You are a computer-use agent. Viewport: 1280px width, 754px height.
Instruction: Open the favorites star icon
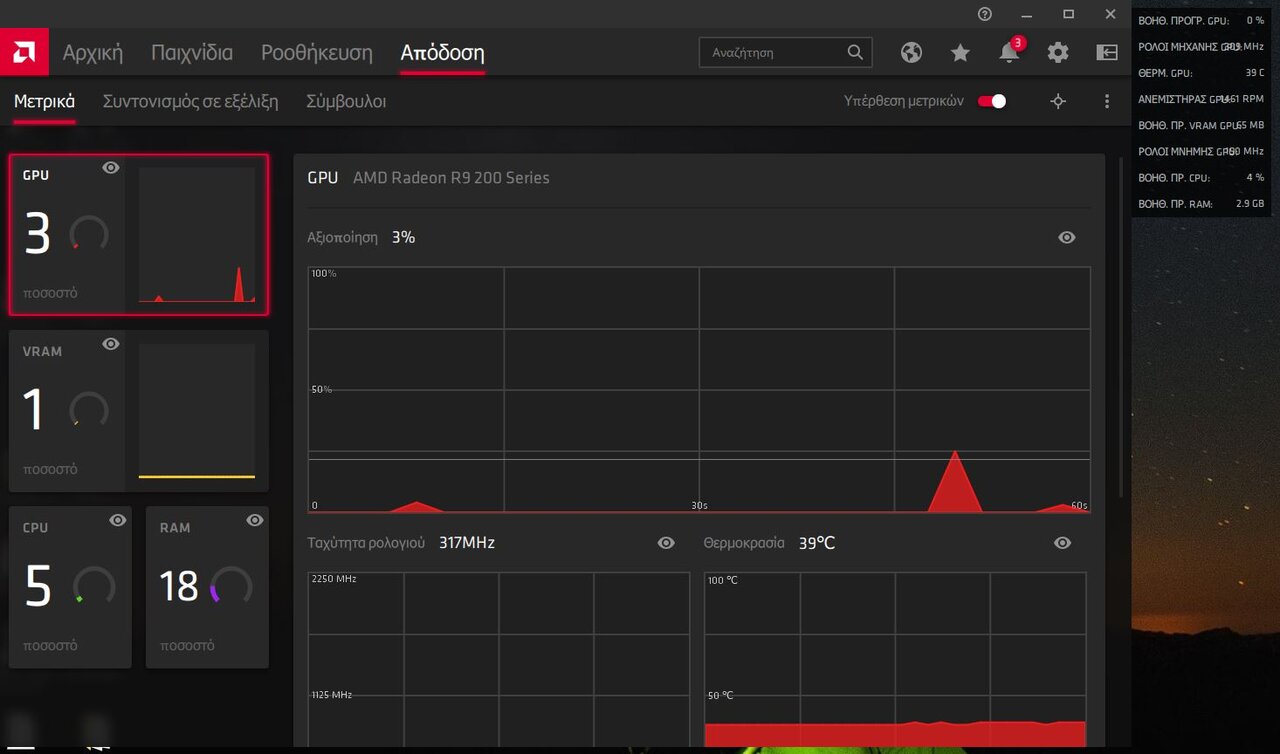(x=960, y=53)
